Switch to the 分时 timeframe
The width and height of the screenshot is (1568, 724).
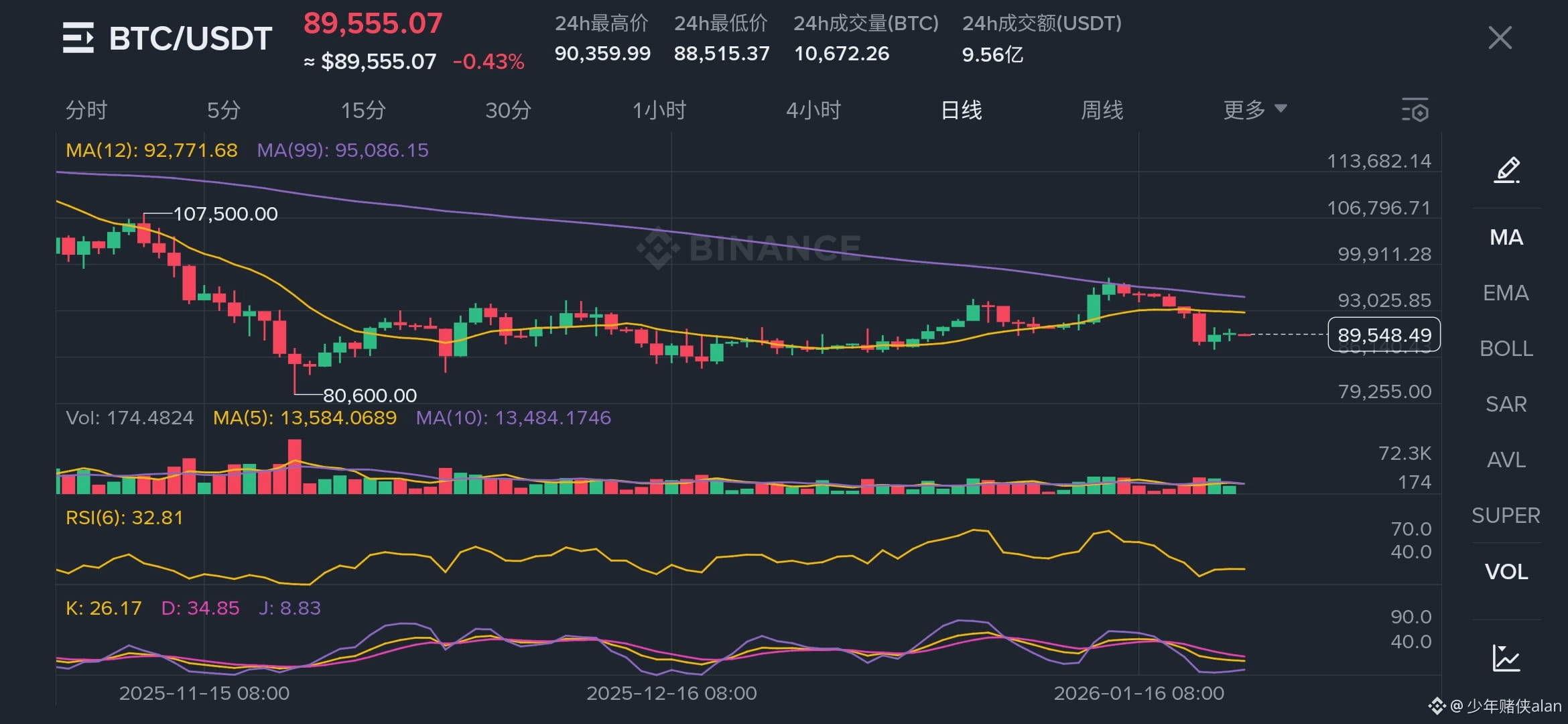[x=86, y=110]
